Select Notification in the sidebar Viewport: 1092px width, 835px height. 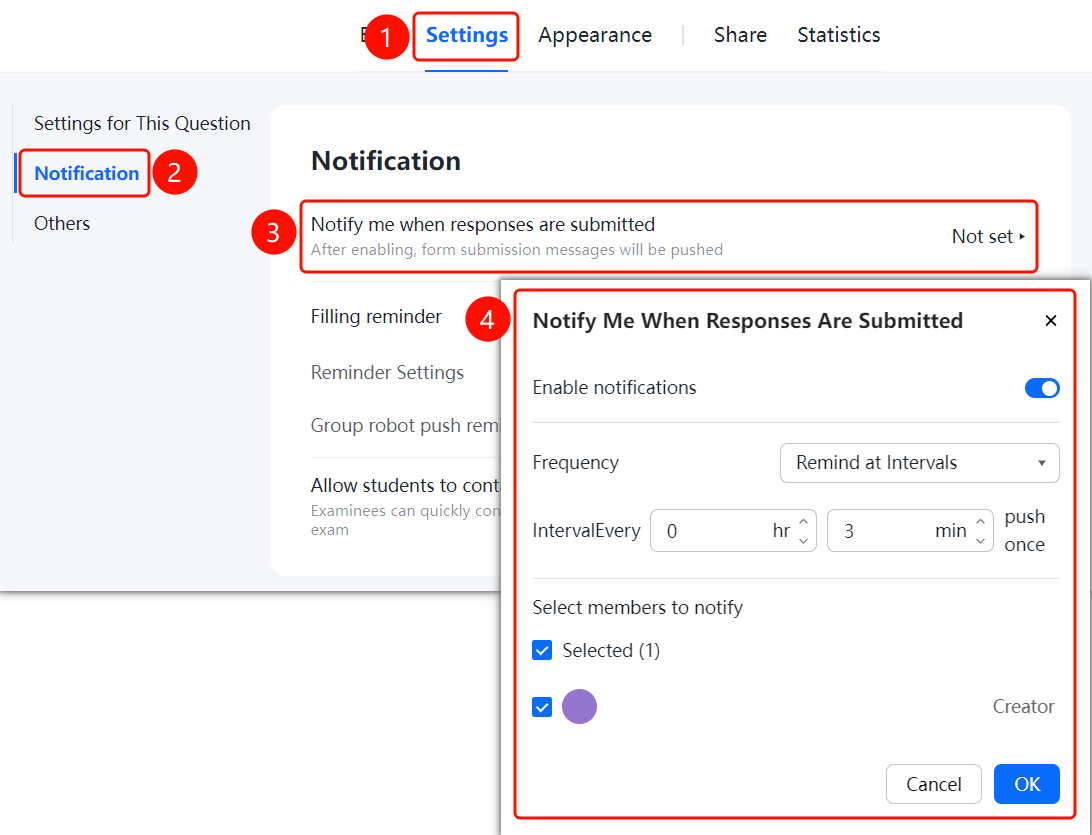pos(86,173)
